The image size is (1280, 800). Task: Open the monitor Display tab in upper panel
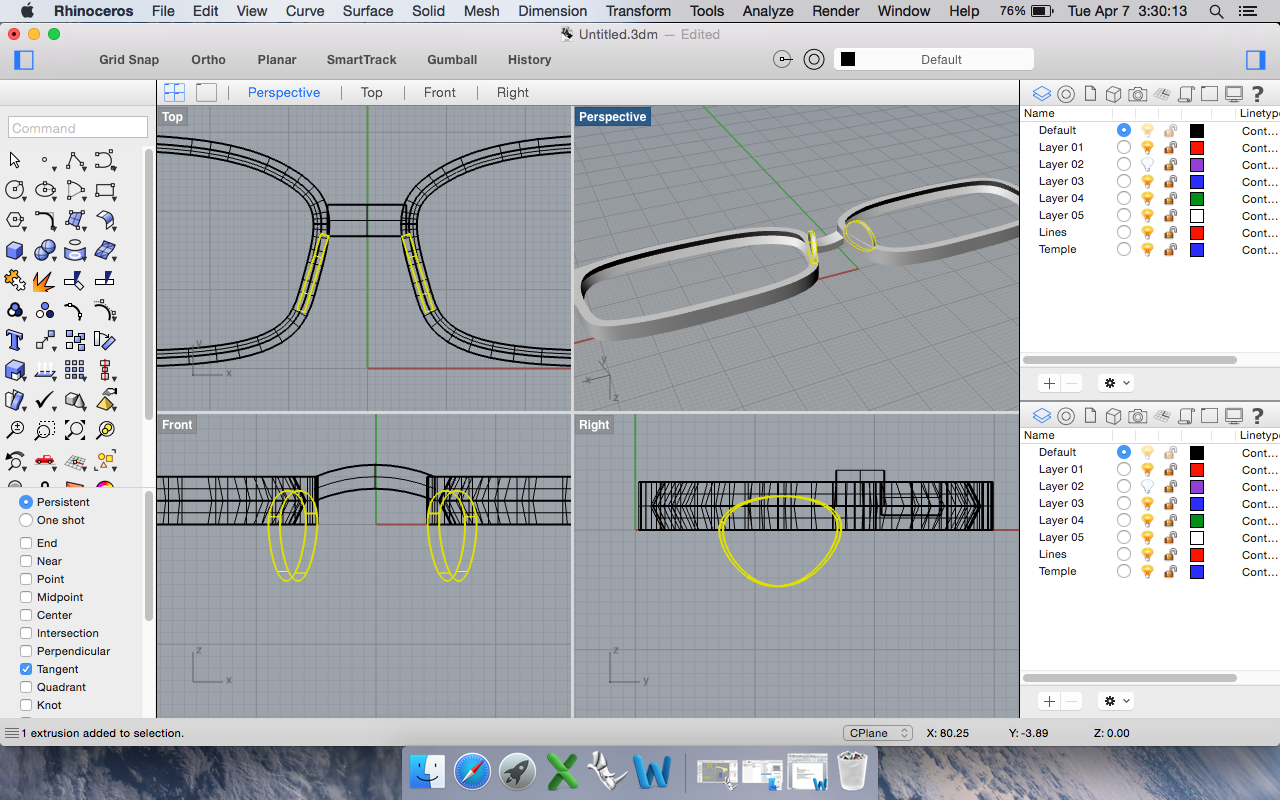[x=1234, y=94]
